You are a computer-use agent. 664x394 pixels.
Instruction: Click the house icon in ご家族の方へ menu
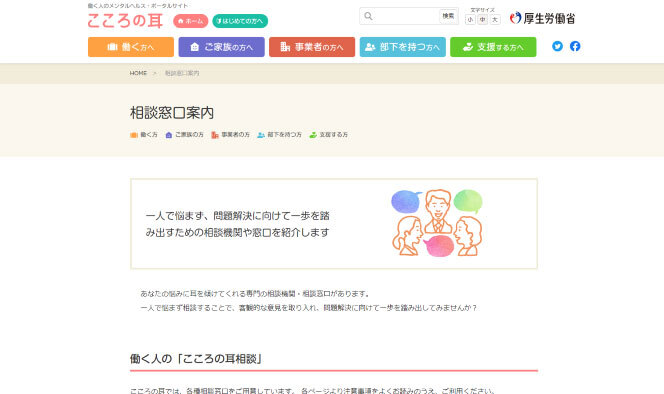point(194,47)
